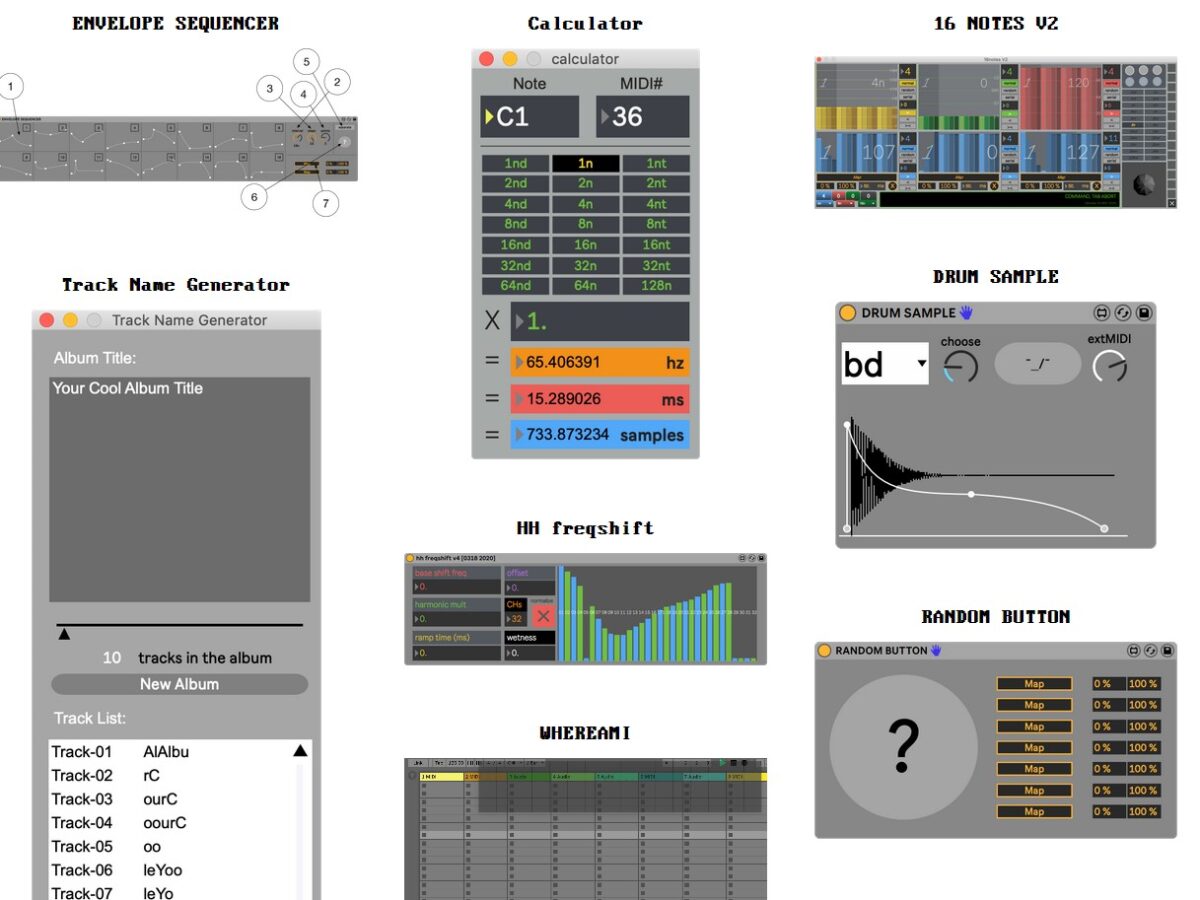
Task: Select Track-02 rC in Track List
Action: (x=170, y=775)
